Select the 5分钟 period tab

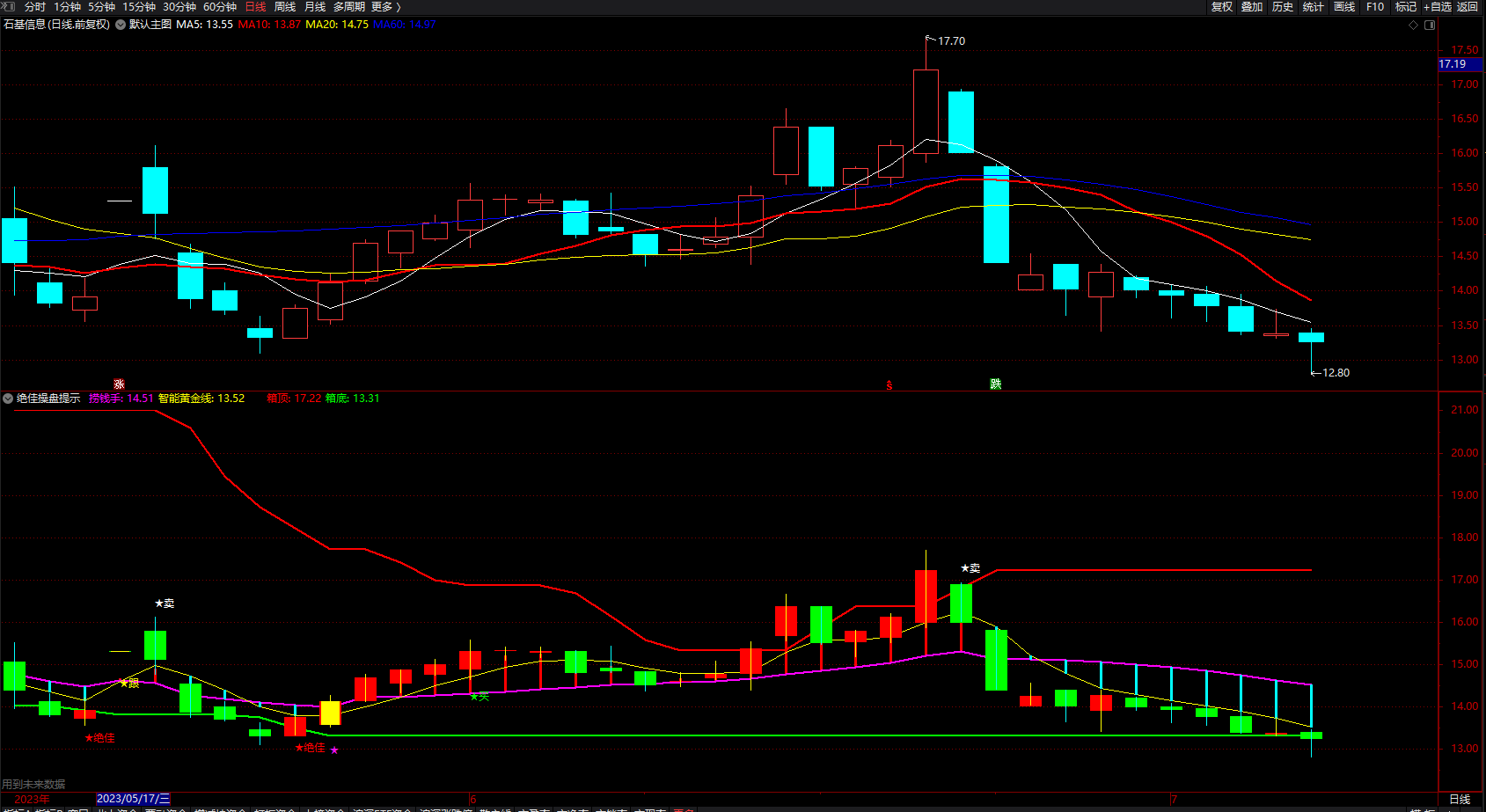102,7
